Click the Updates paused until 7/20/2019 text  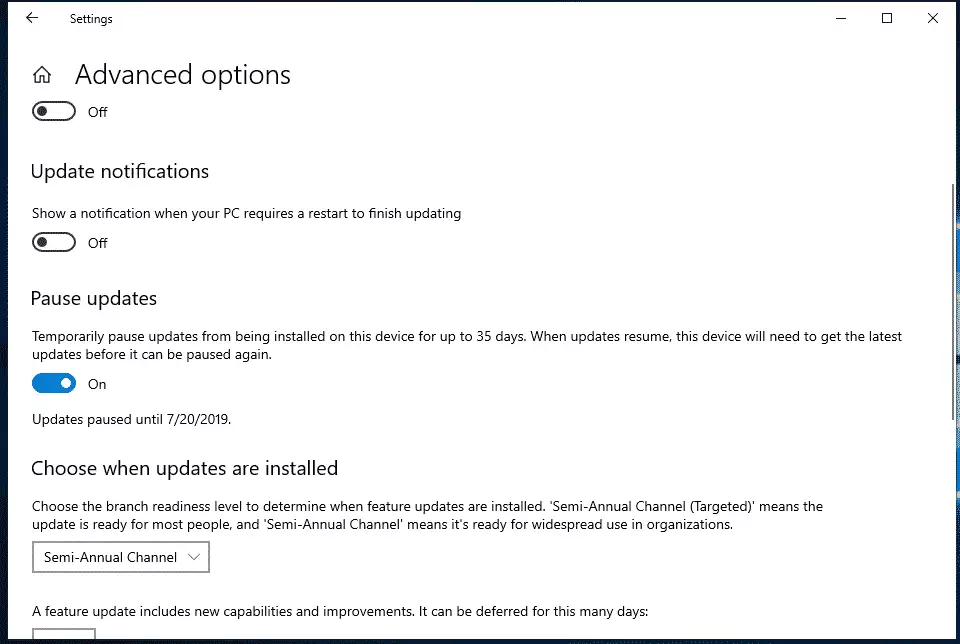coord(132,419)
